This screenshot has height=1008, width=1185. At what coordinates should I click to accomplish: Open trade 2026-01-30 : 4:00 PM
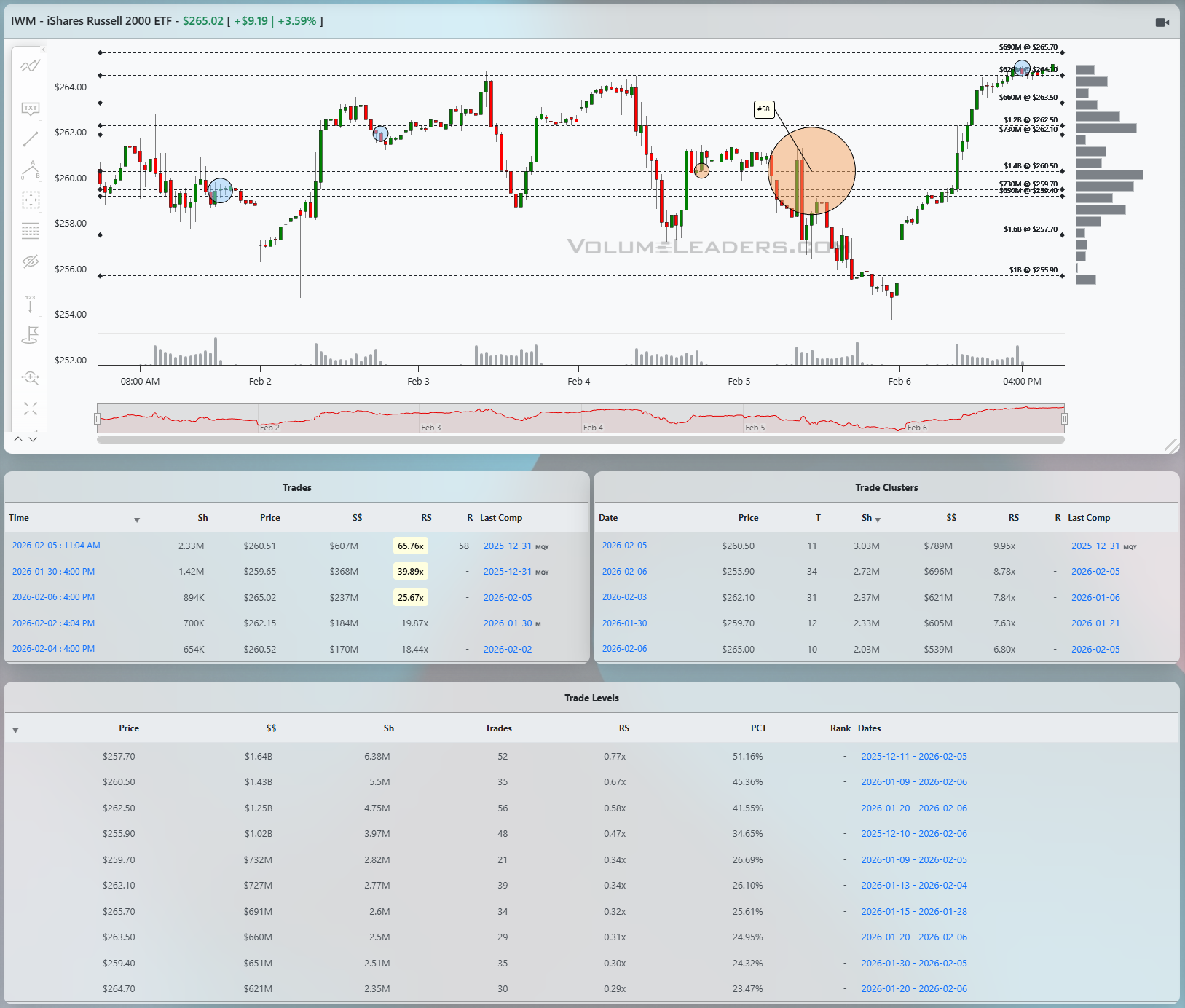click(x=53, y=572)
